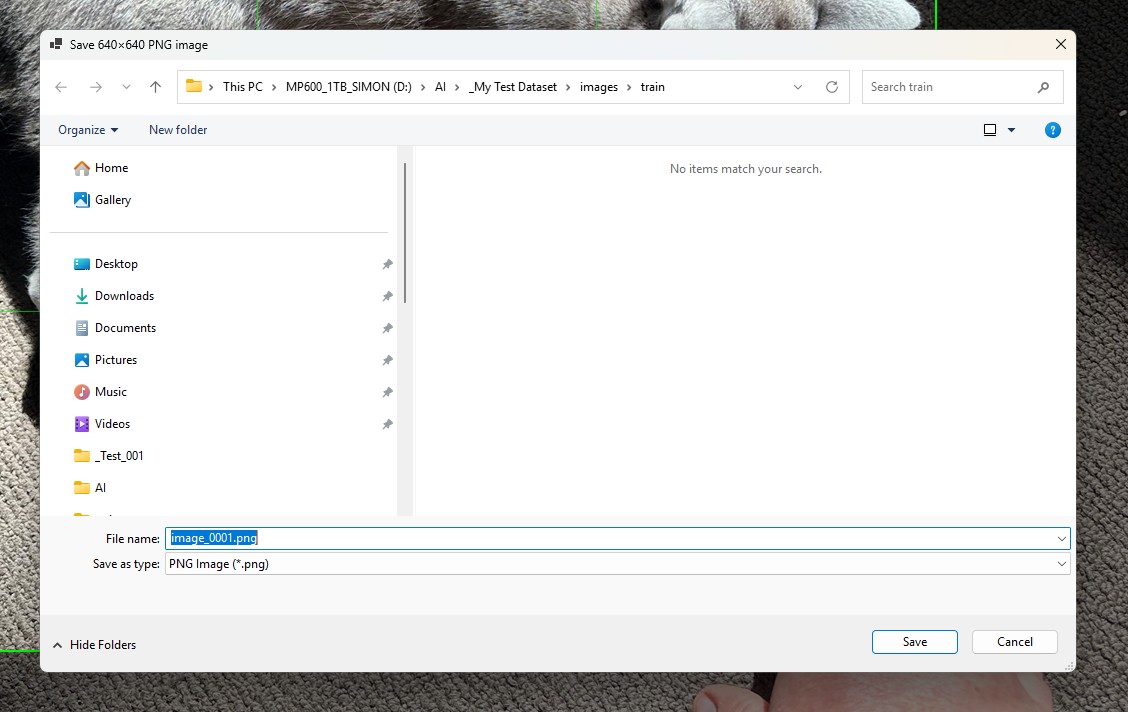Toggle the Desktop pin icon
The width and height of the screenshot is (1128, 712).
tap(387, 264)
